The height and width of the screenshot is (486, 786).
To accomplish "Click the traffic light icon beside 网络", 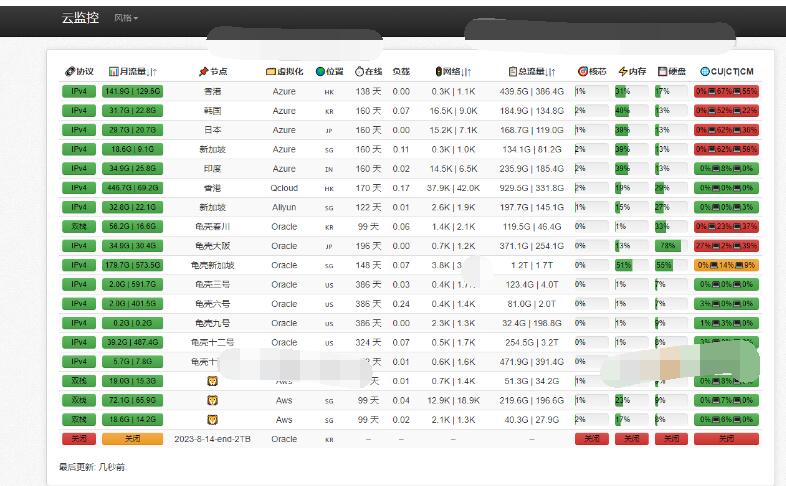I will (x=438, y=72).
